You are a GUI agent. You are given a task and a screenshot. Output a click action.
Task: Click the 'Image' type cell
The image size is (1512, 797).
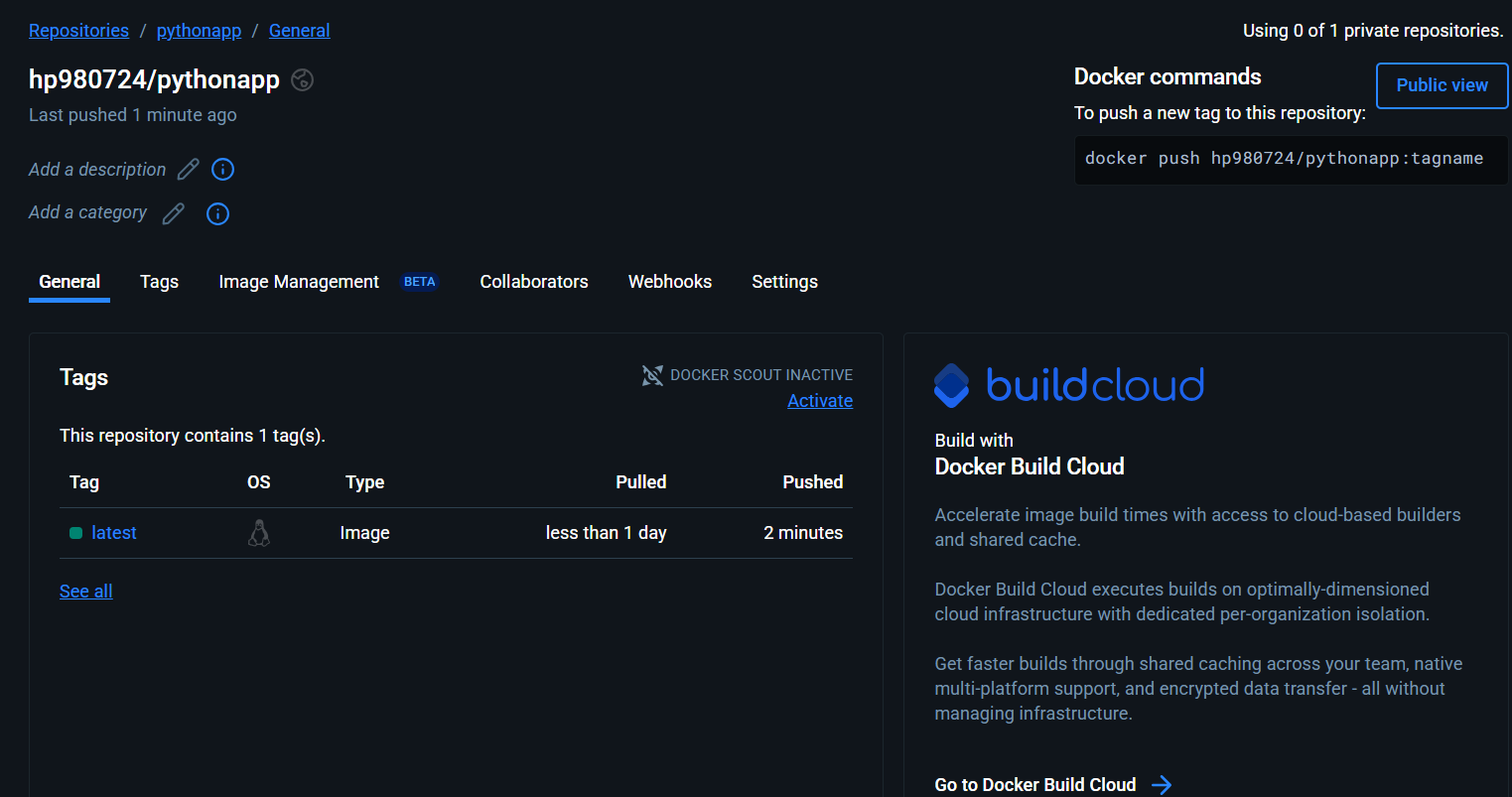coord(364,533)
